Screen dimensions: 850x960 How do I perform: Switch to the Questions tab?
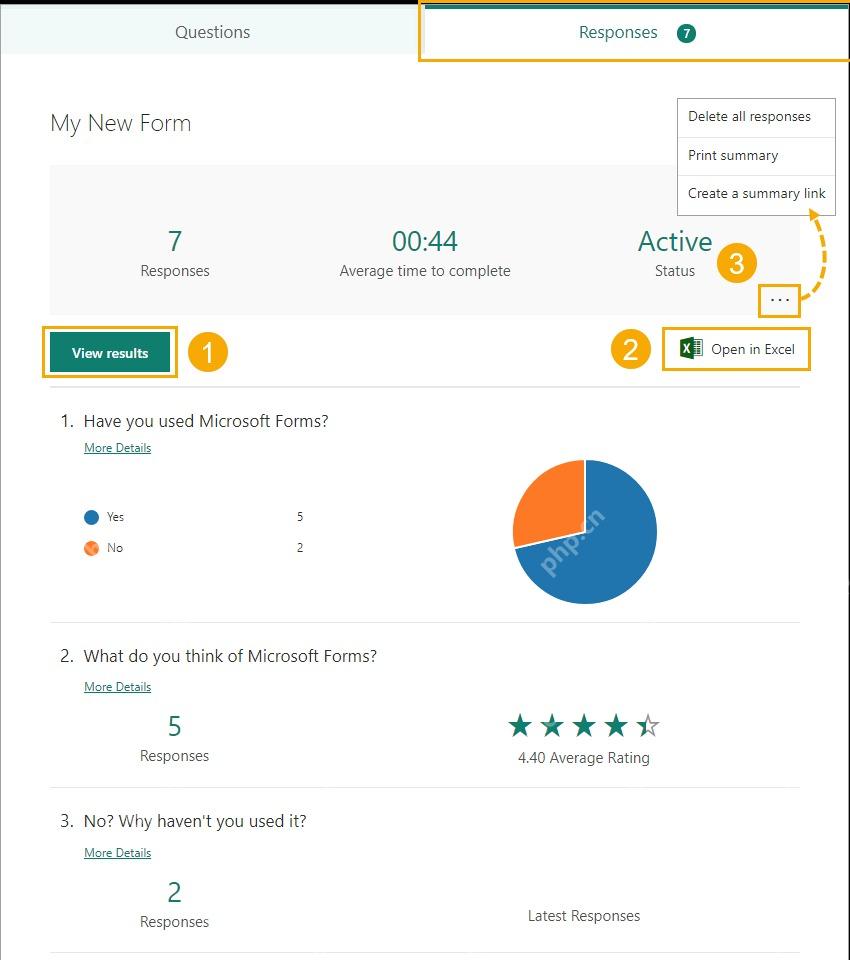click(212, 32)
